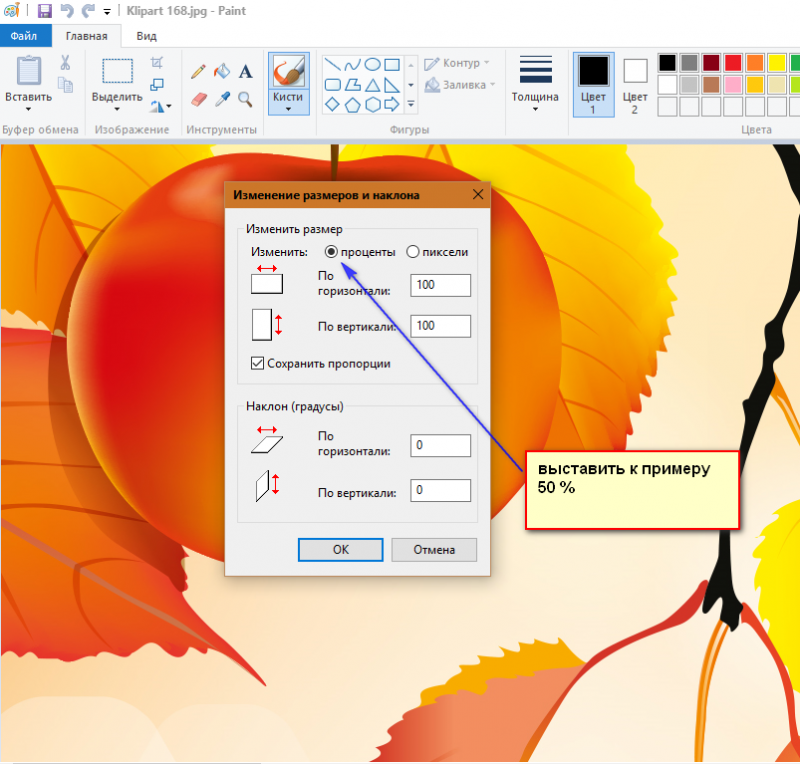Select the rounded rectangle shape
Viewport: 800px width, 764px height.
coord(333,85)
